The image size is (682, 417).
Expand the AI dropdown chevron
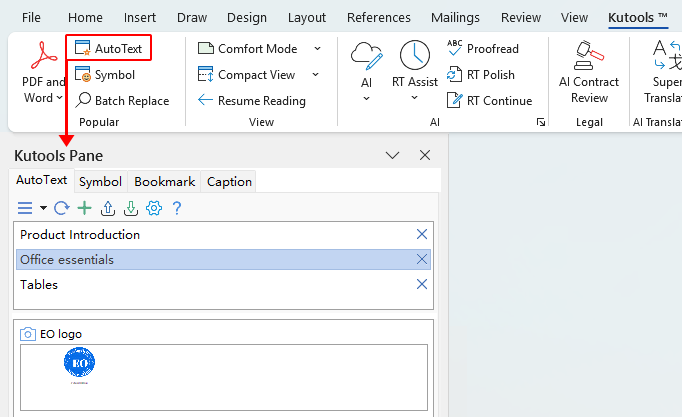point(367,99)
